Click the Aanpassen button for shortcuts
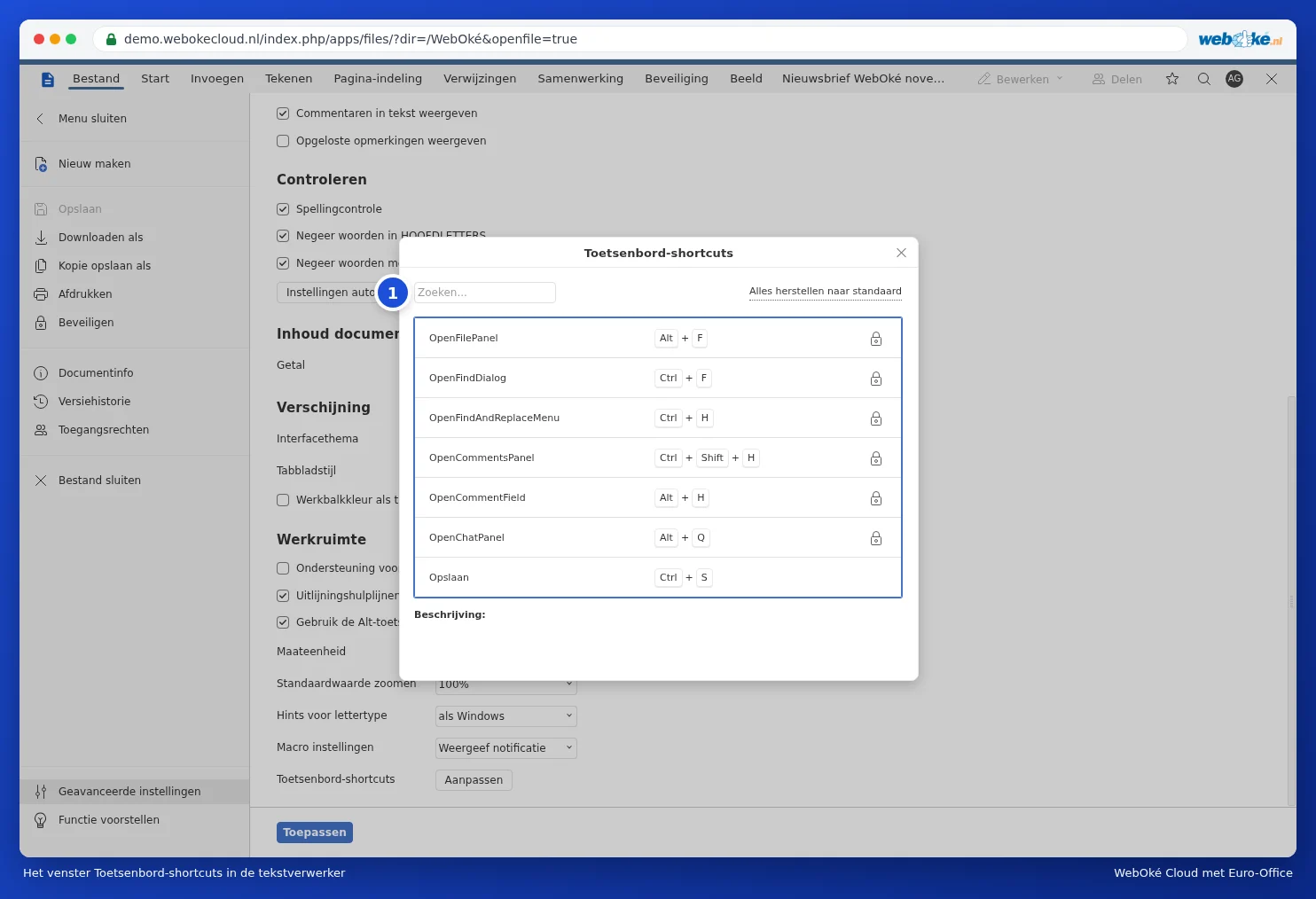Viewport: 1316px width, 899px height. pyautogui.click(x=474, y=780)
